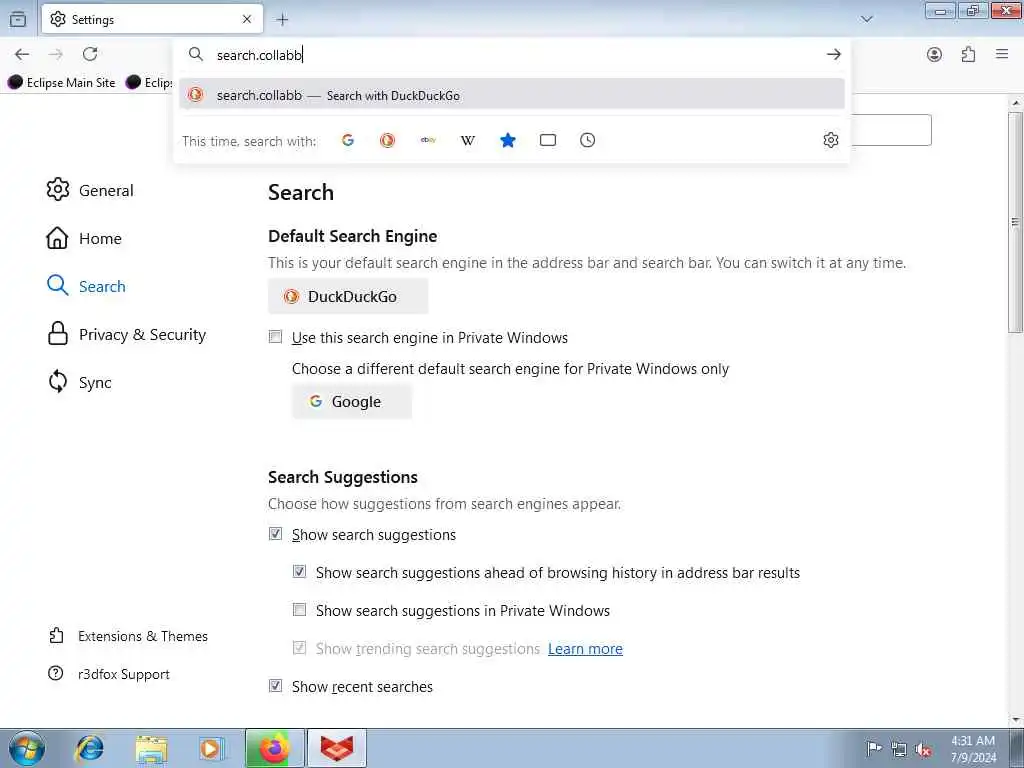Open the extensions puzzle icon
The width and height of the screenshot is (1024, 768).
click(968, 54)
